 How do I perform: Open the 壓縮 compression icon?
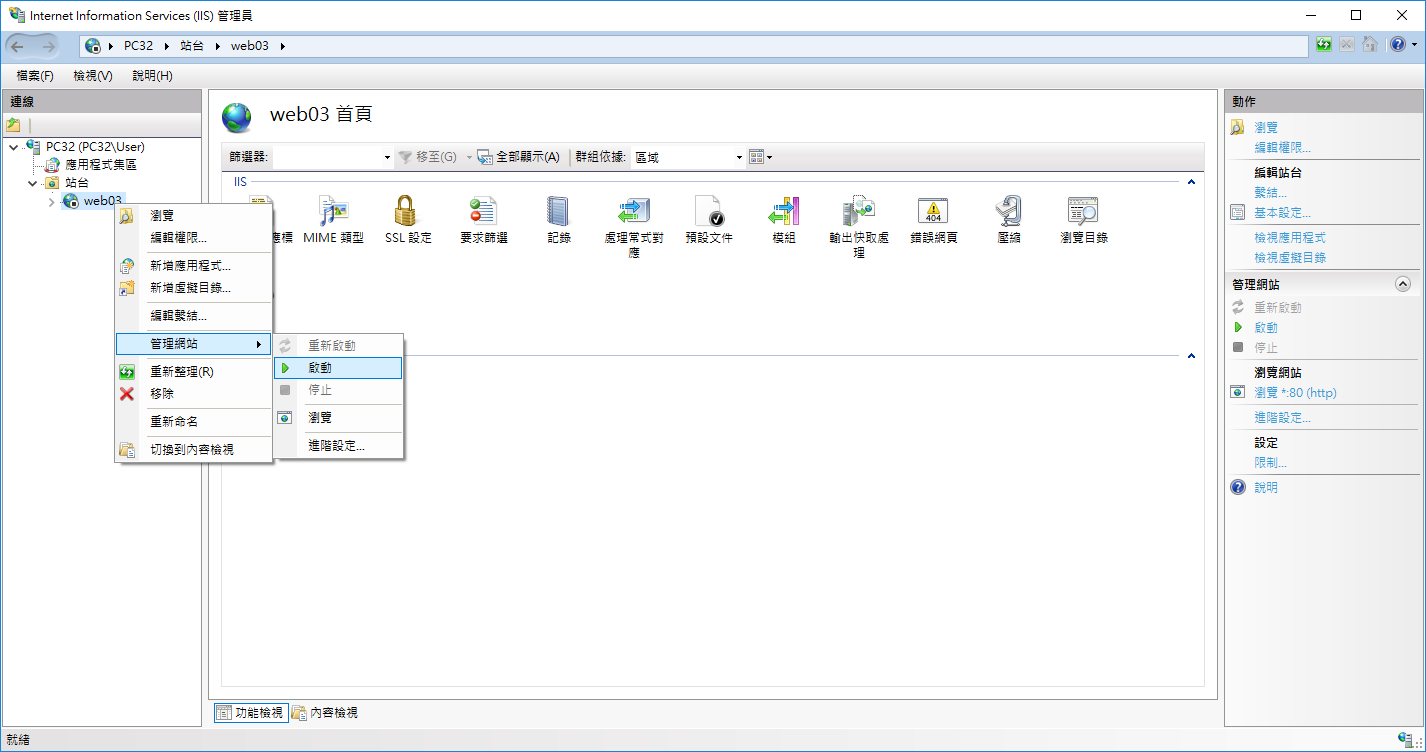pyautogui.click(x=1008, y=212)
